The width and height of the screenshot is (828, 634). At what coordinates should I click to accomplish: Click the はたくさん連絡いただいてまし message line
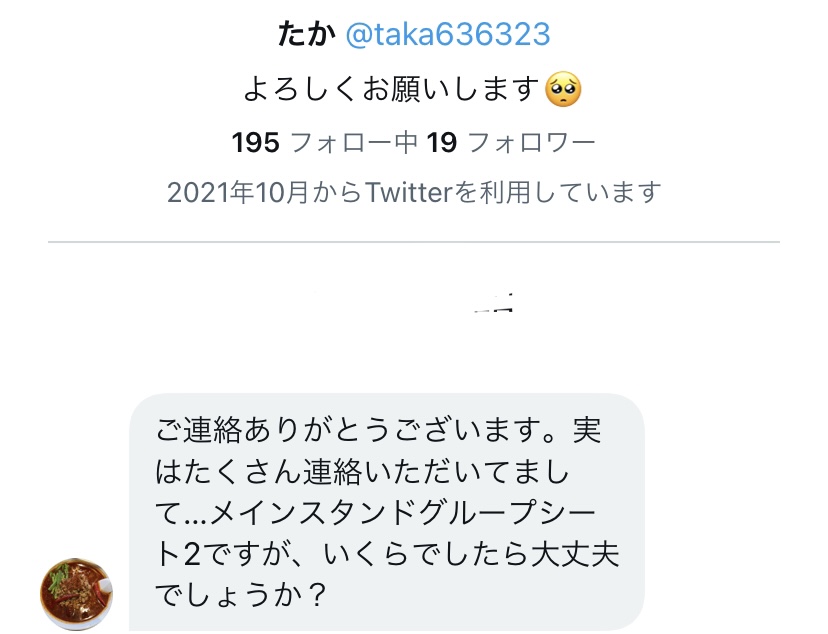pos(362,471)
